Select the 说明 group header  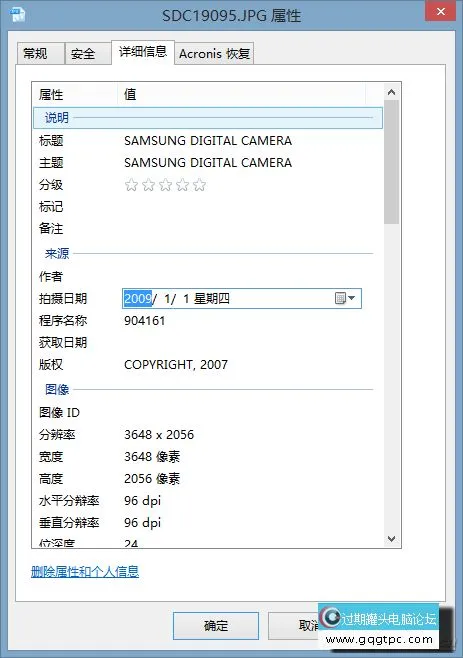208,118
